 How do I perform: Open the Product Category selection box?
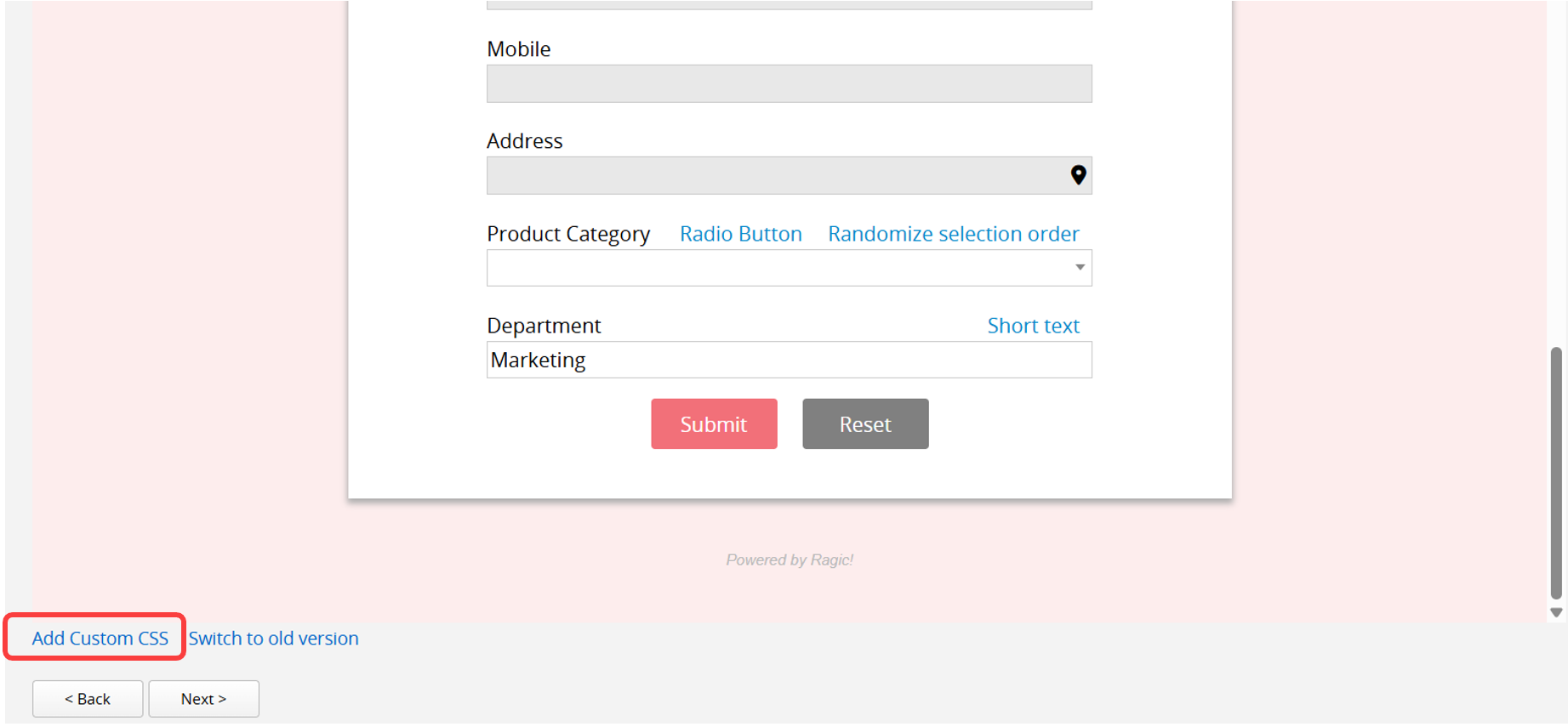point(789,268)
